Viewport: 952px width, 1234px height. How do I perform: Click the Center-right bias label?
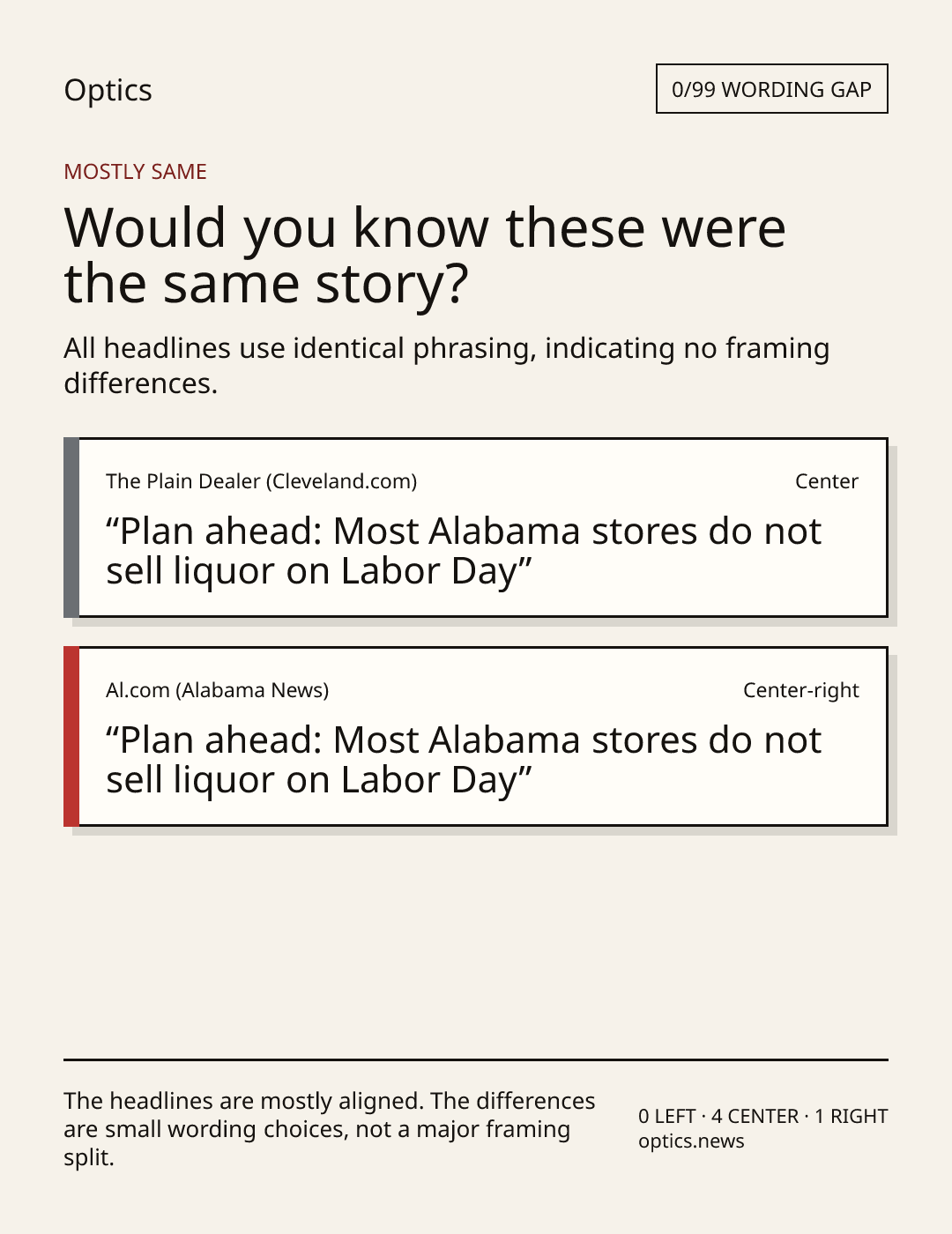tap(800, 690)
